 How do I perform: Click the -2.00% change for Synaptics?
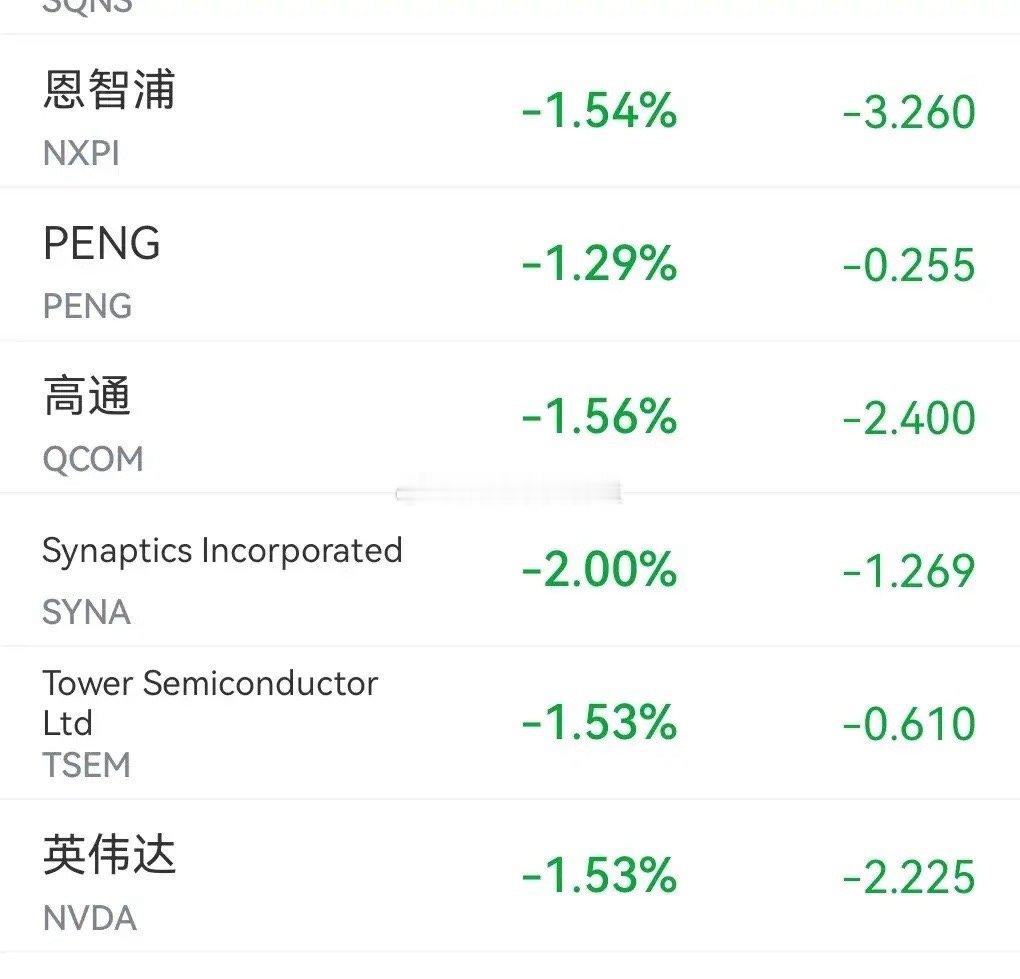click(599, 569)
